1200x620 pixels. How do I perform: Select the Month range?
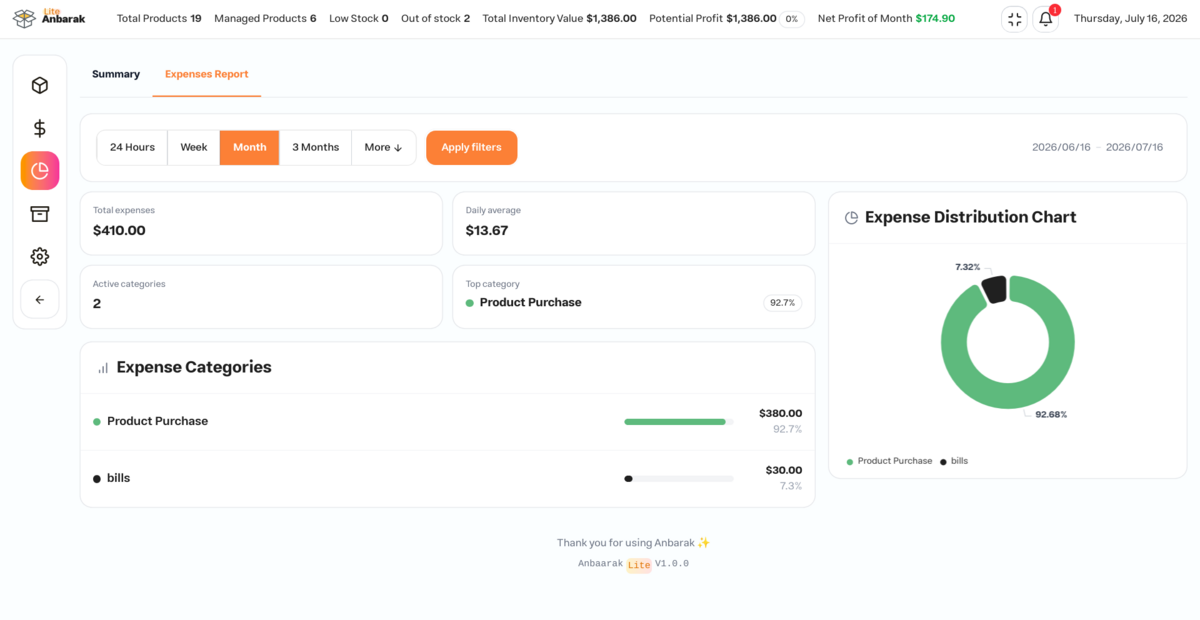[x=250, y=147]
